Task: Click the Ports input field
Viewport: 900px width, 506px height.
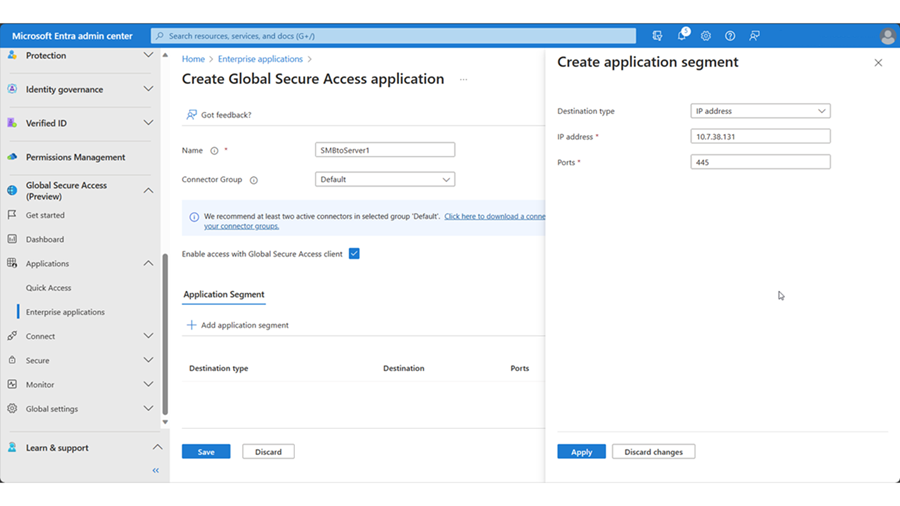Action: pyautogui.click(x=760, y=162)
